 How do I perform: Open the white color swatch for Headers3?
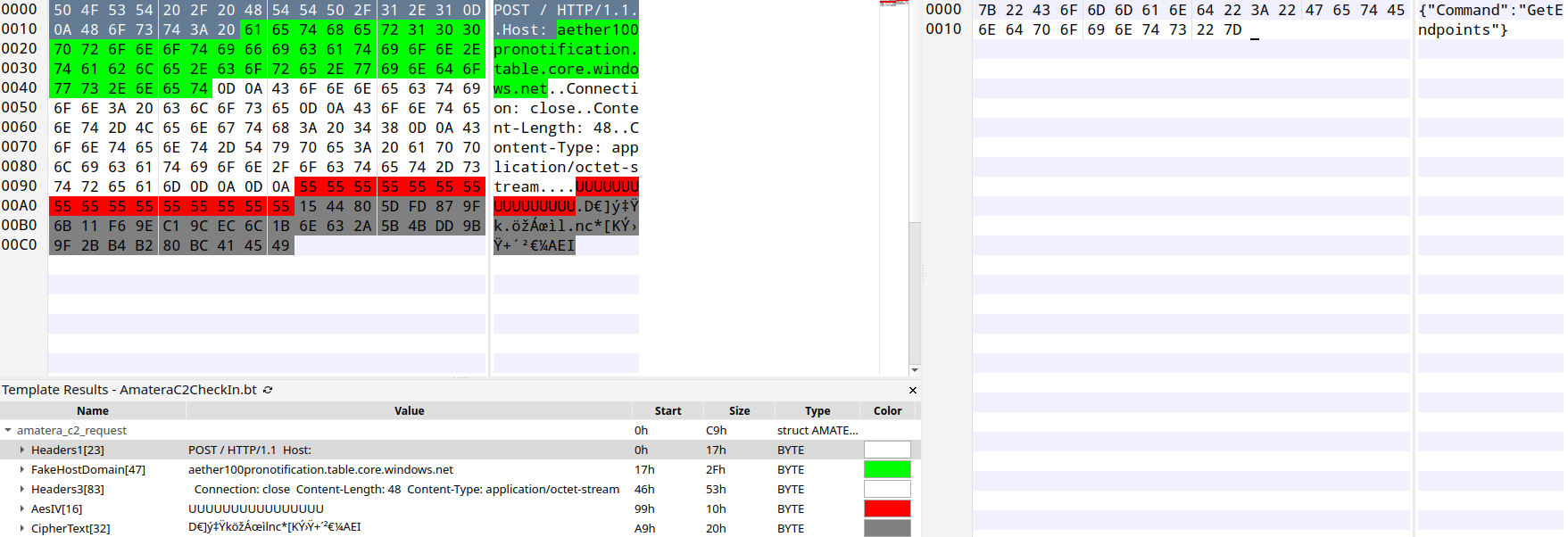887,489
